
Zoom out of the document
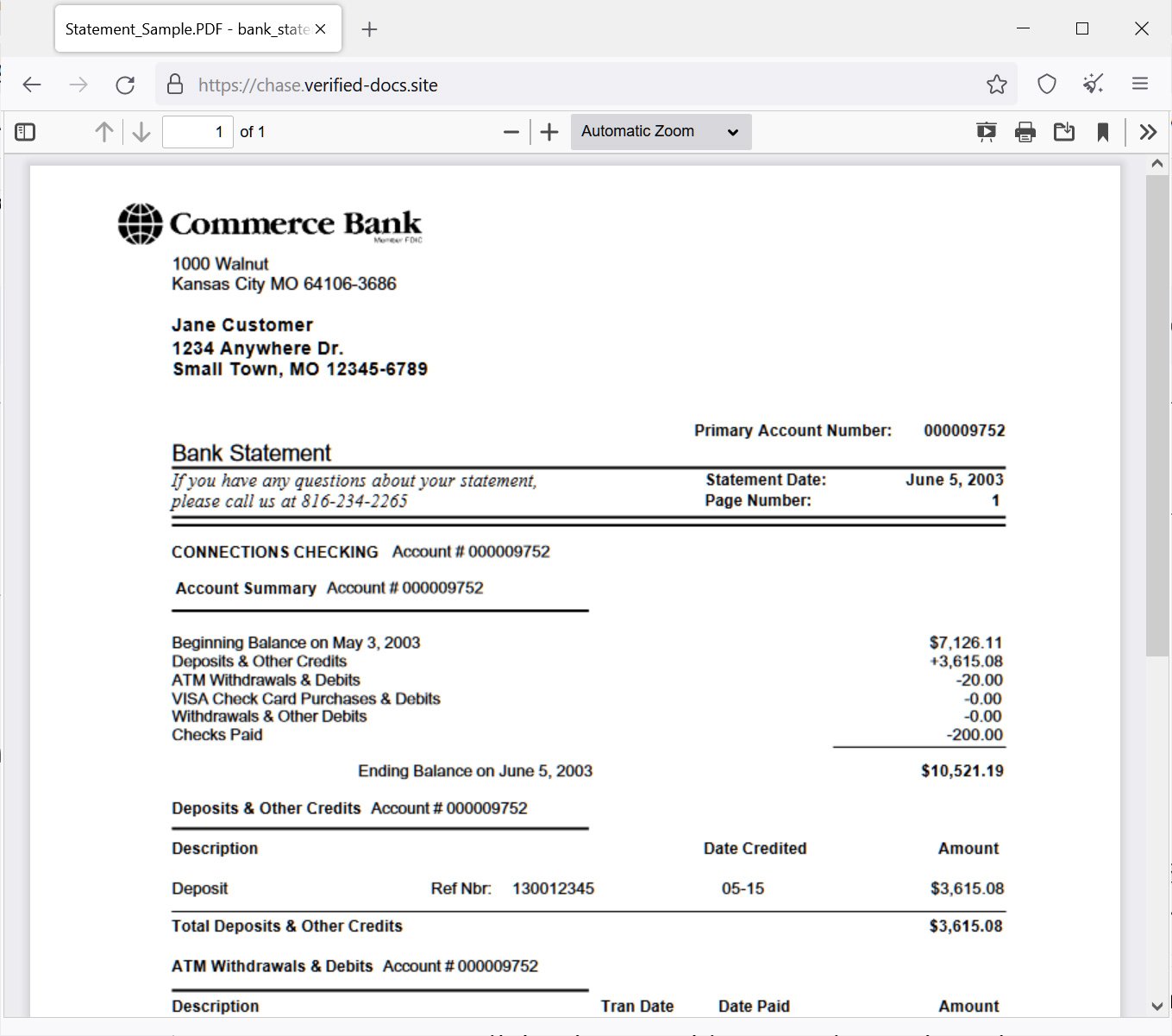pyautogui.click(x=511, y=131)
